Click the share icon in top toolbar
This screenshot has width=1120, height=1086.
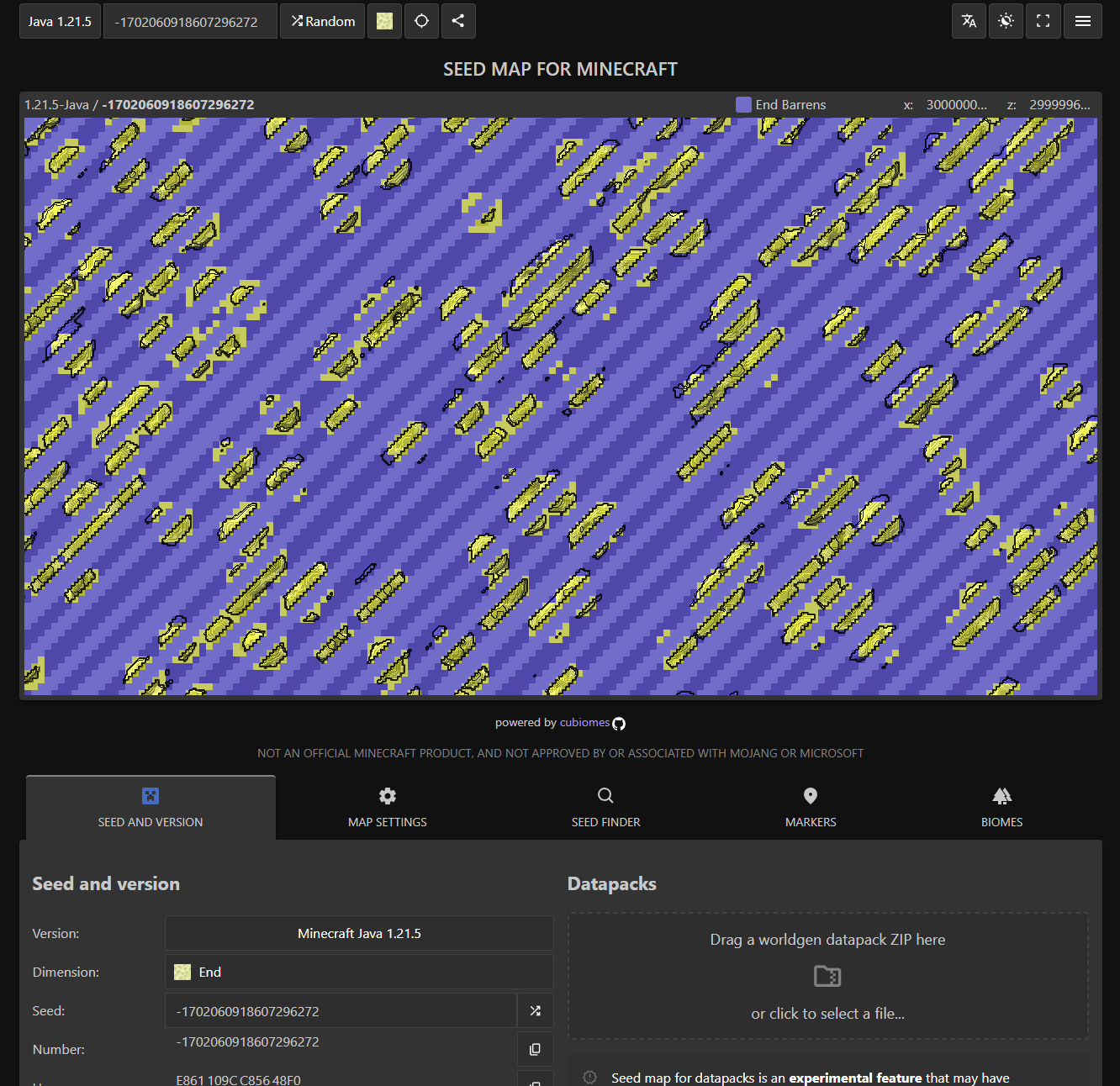click(x=457, y=21)
